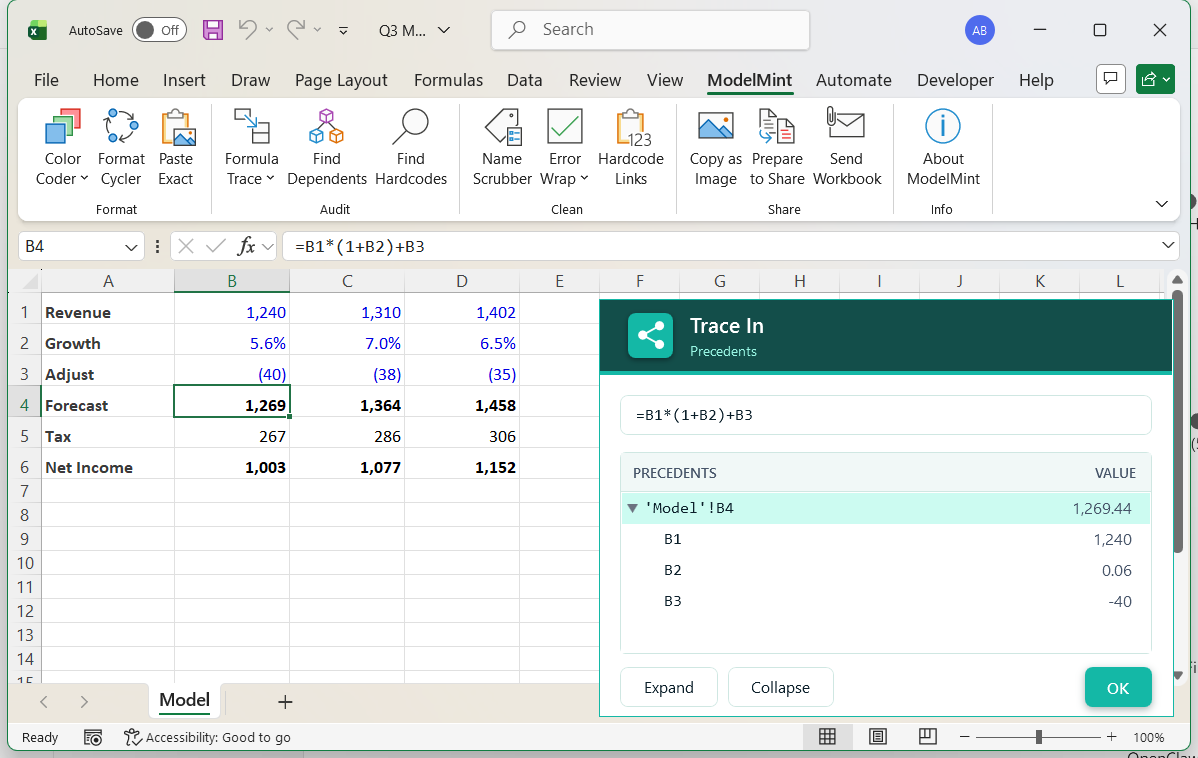
Task: Switch to the Developer tab
Action: pos(955,80)
